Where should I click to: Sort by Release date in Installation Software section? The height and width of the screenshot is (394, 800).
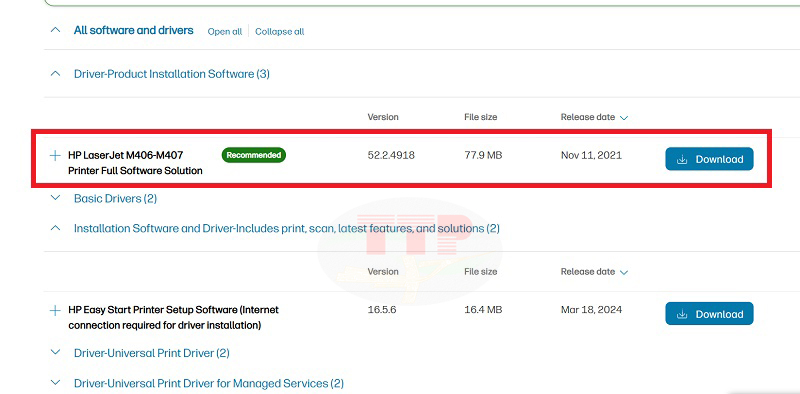coord(594,272)
